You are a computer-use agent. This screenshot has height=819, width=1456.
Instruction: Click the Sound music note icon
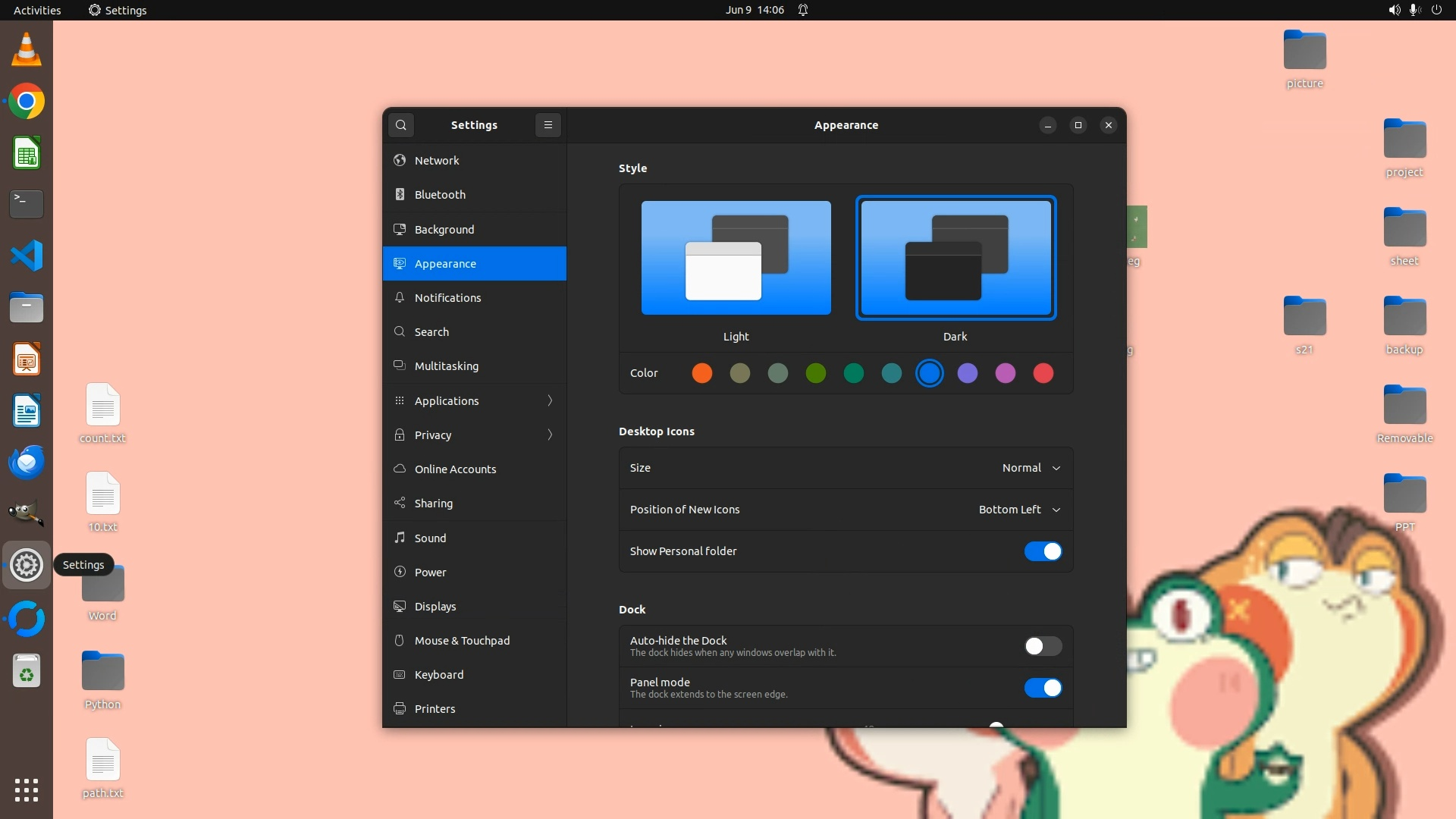pos(400,538)
